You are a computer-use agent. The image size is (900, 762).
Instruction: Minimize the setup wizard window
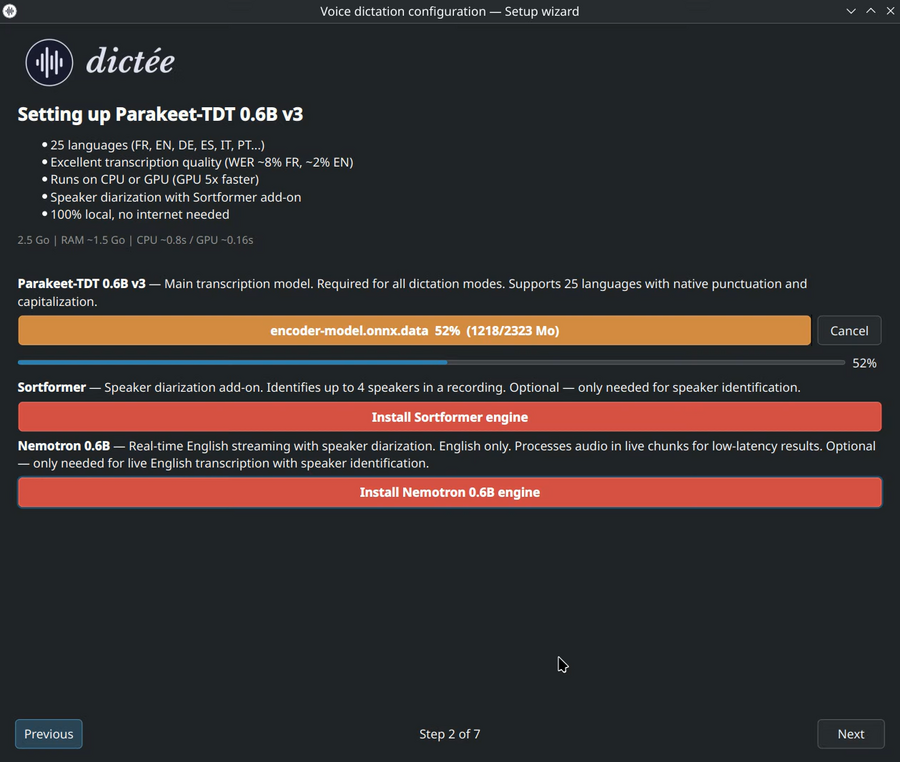coord(851,11)
